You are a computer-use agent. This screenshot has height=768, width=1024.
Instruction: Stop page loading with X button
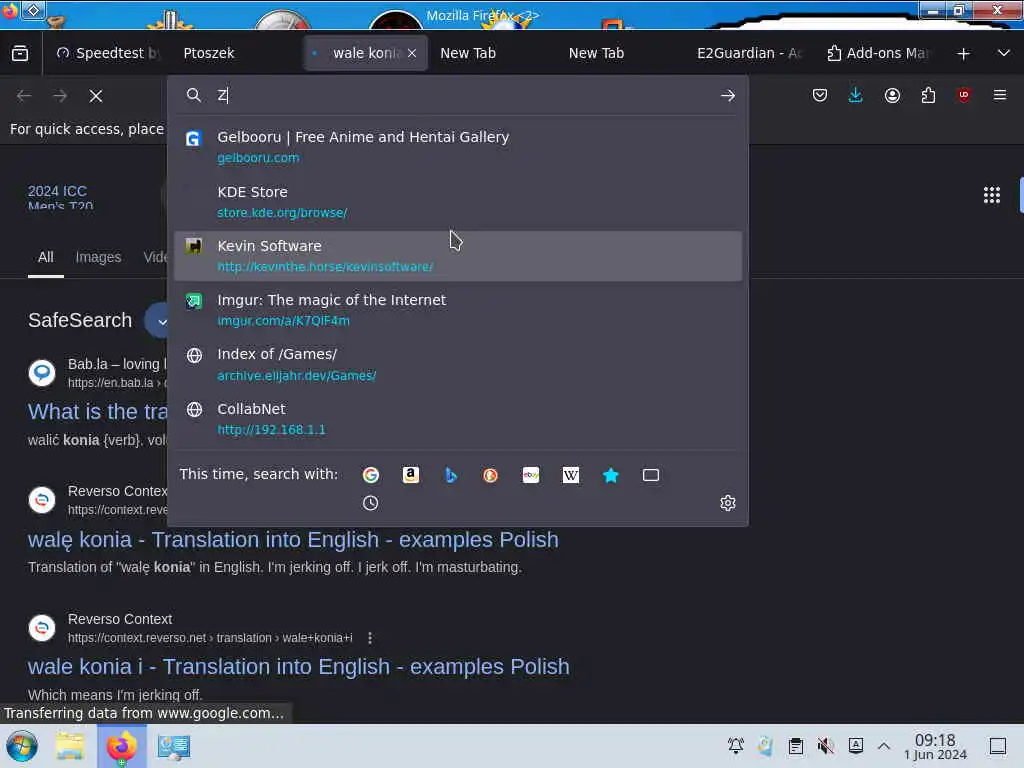96,96
